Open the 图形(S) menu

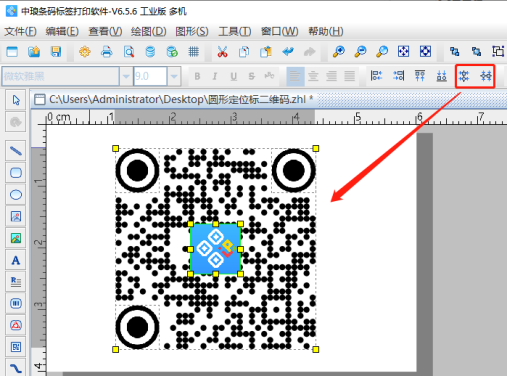click(192, 31)
